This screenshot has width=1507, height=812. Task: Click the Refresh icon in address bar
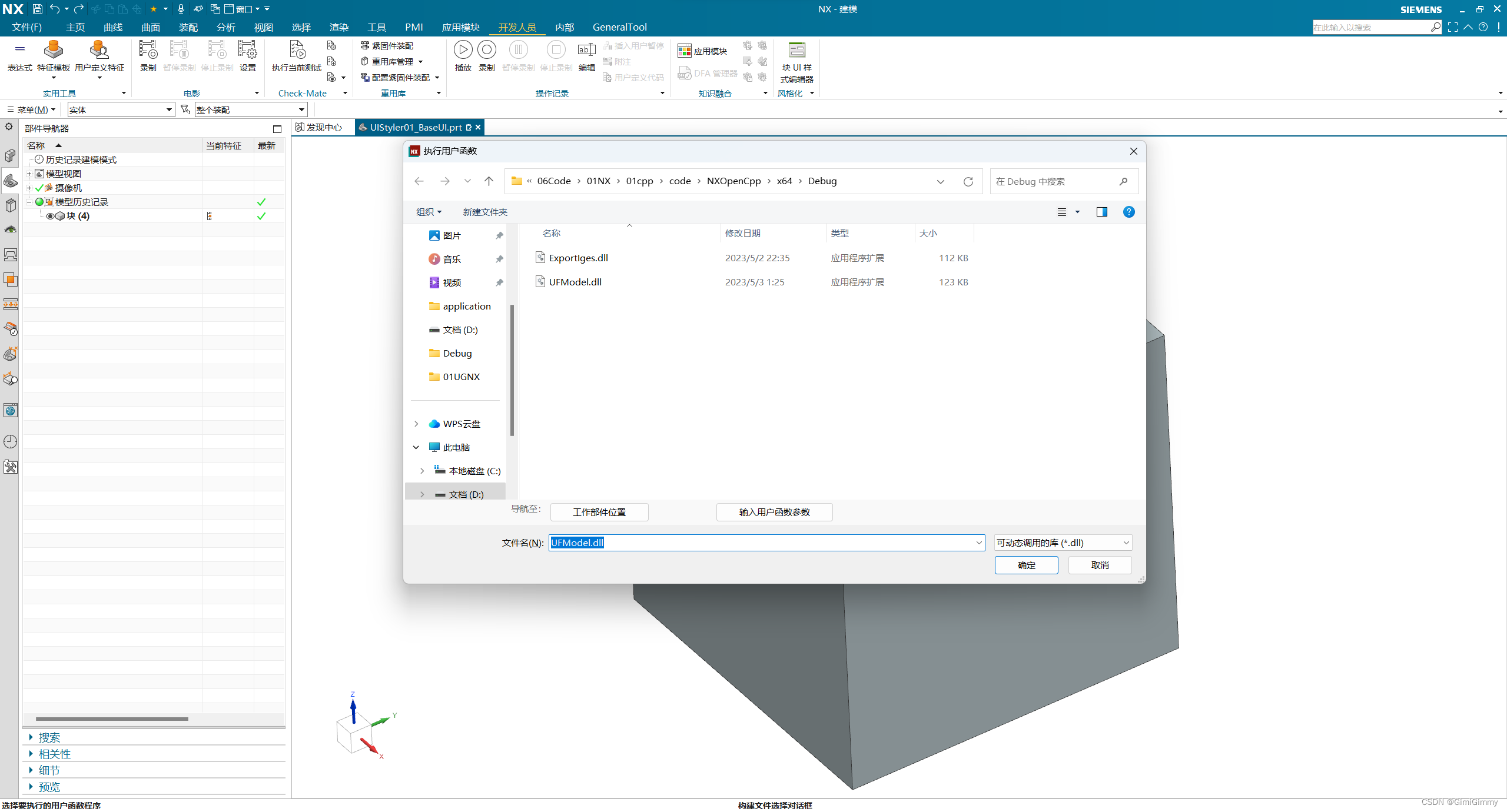tap(968, 182)
